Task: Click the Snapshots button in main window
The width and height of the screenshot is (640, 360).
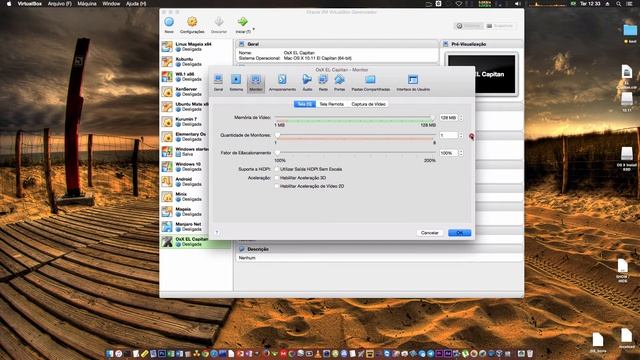Action: 500,26
